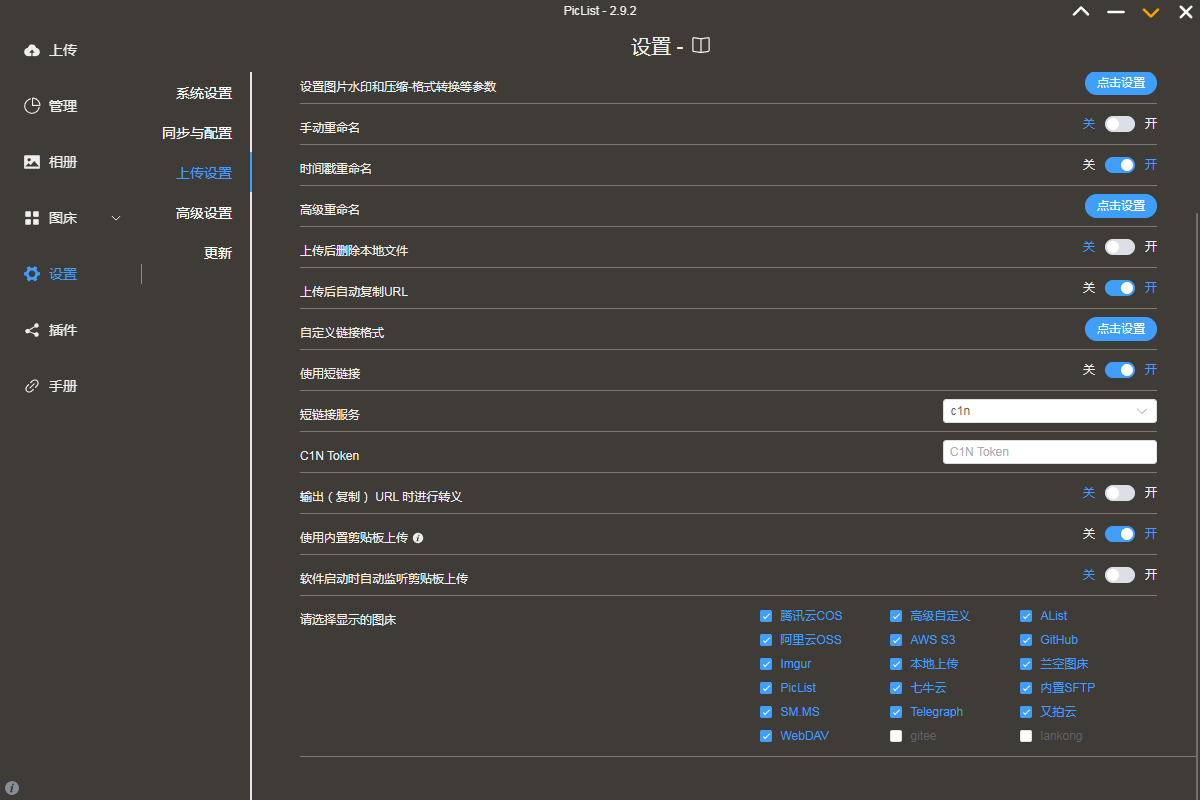Turn off 使用短链接 switch
Screen dimensions: 1200x800
pyautogui.click(x=1120, y=370)
